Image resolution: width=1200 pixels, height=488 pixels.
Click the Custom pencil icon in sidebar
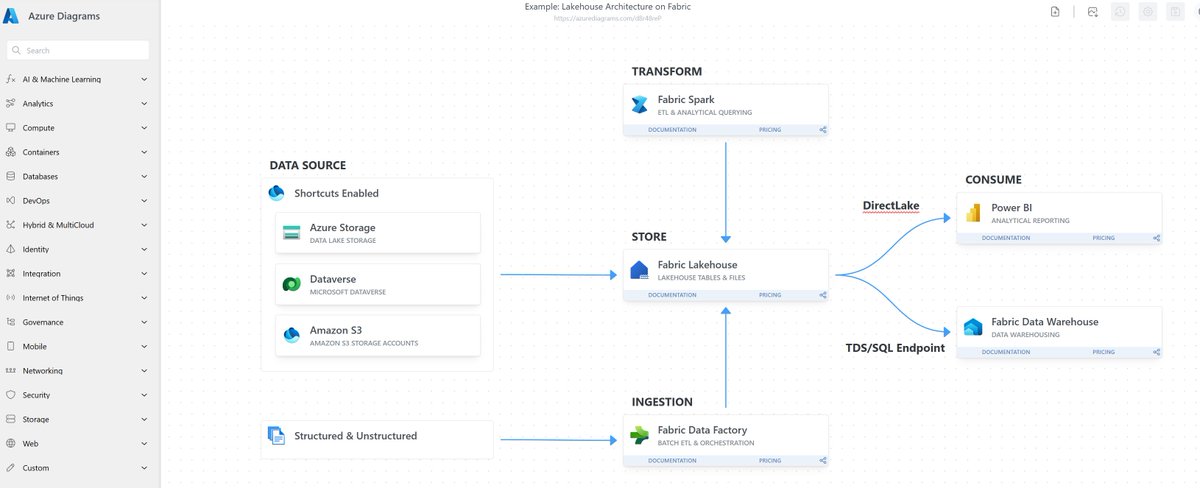click(x=11, y=467)
